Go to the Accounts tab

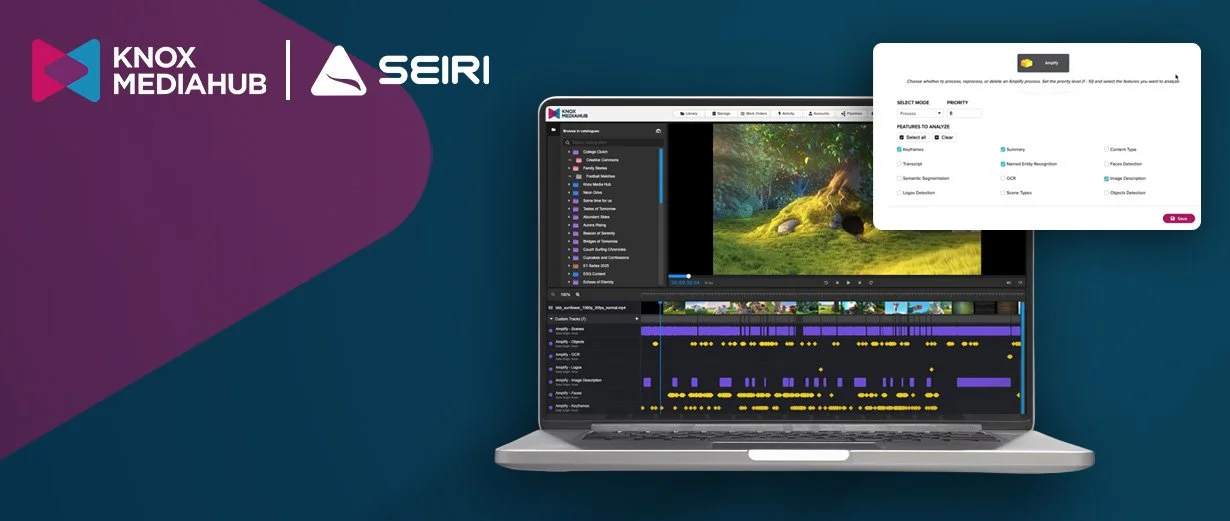[x=818, y=113]
